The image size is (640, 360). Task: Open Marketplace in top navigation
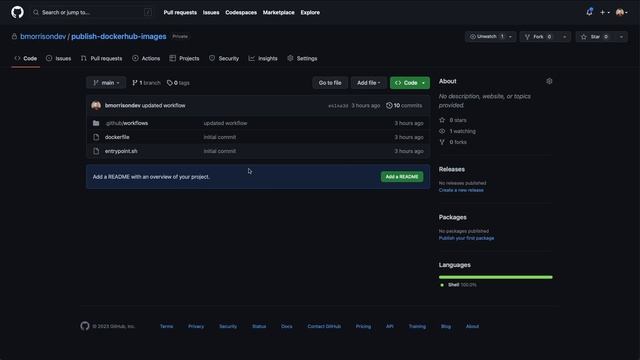[x=278, y=13]
